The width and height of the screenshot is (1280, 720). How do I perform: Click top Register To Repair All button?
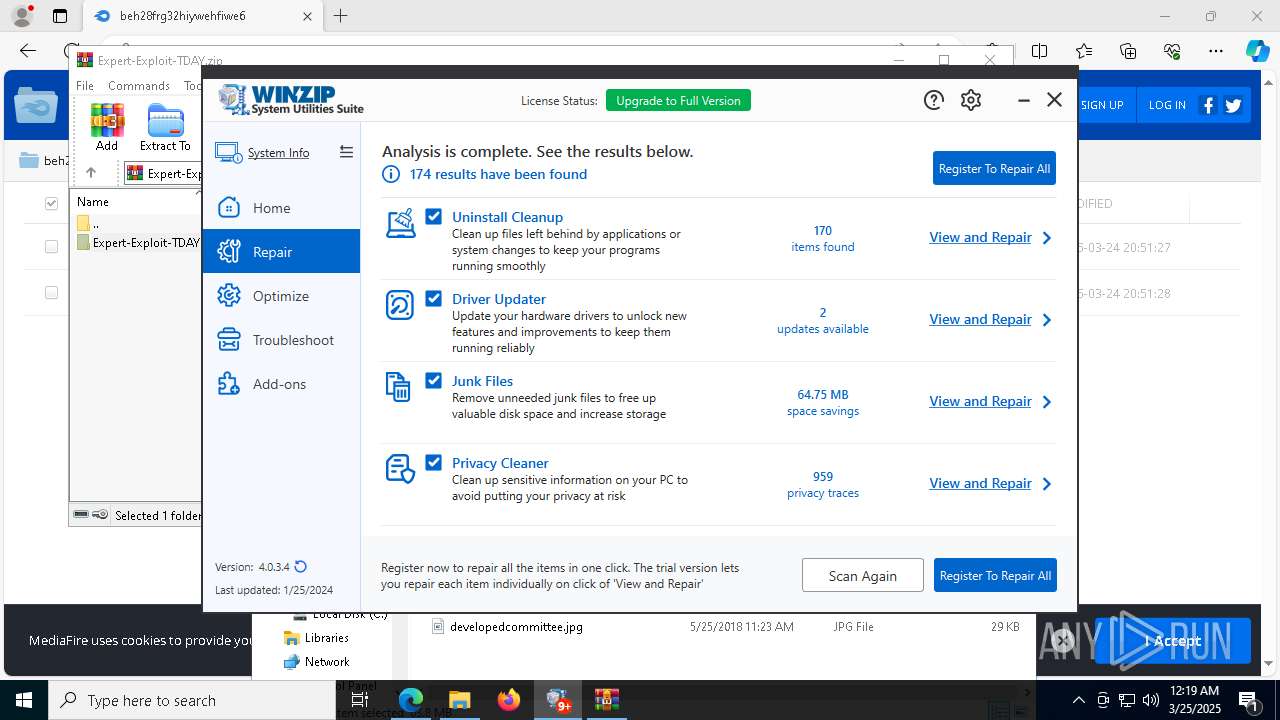coord(994,168)
